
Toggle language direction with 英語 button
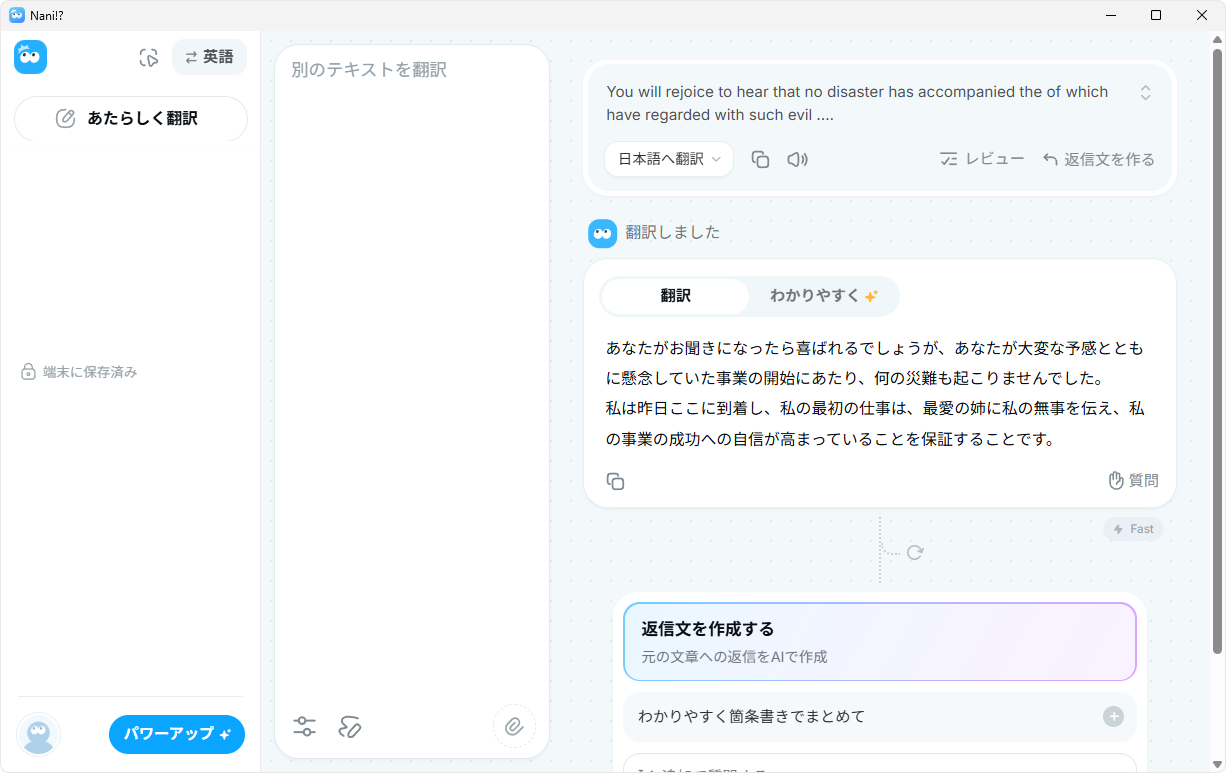tap(209, 57)
